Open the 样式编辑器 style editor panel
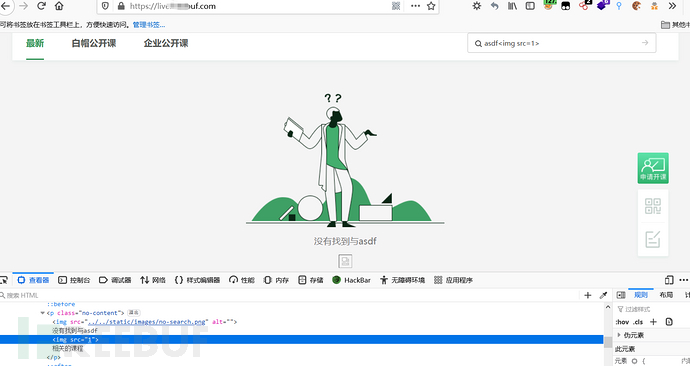Screen dimensions: 690x366 click(198, 280)
